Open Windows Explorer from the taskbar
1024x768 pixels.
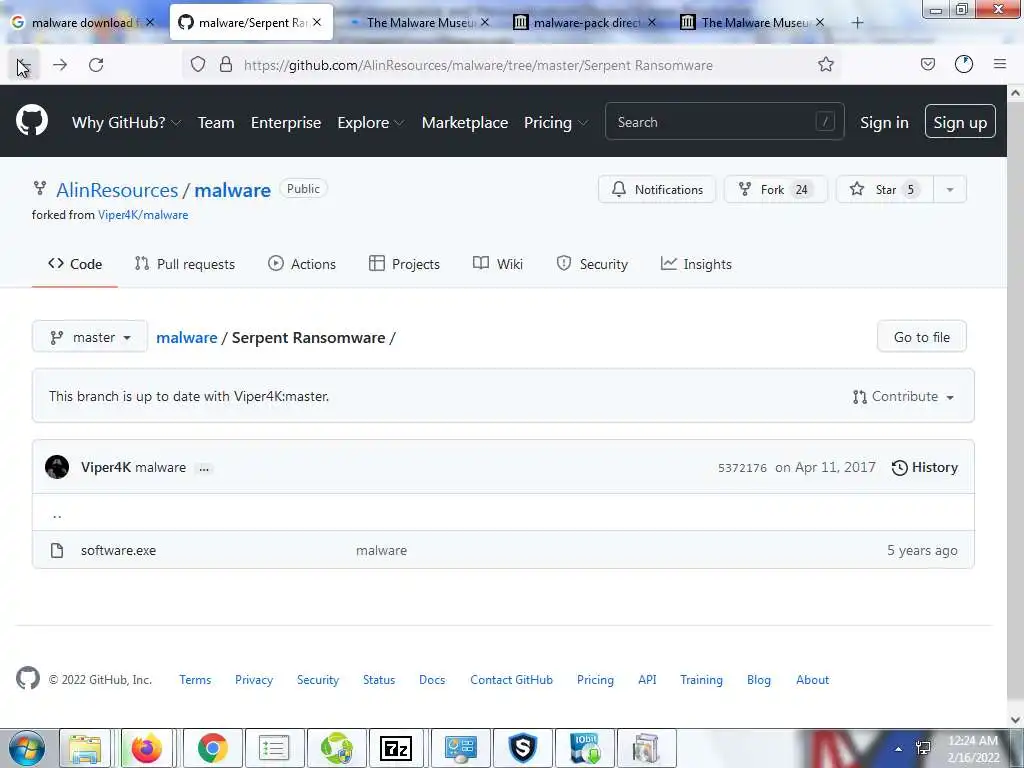pos(85,748)
